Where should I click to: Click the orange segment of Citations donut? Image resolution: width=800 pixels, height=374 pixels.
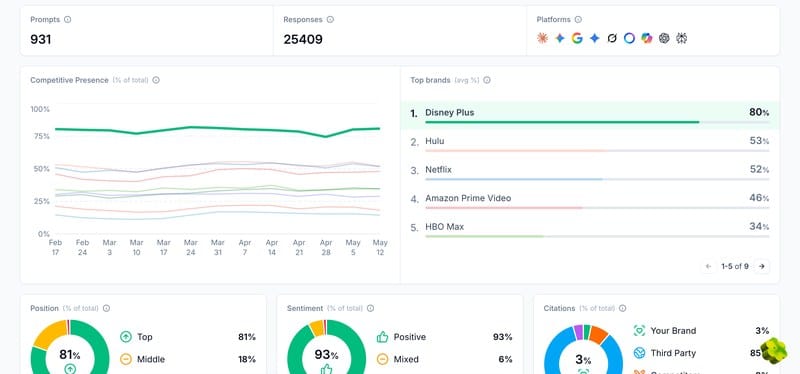click(x=599, y=334)
